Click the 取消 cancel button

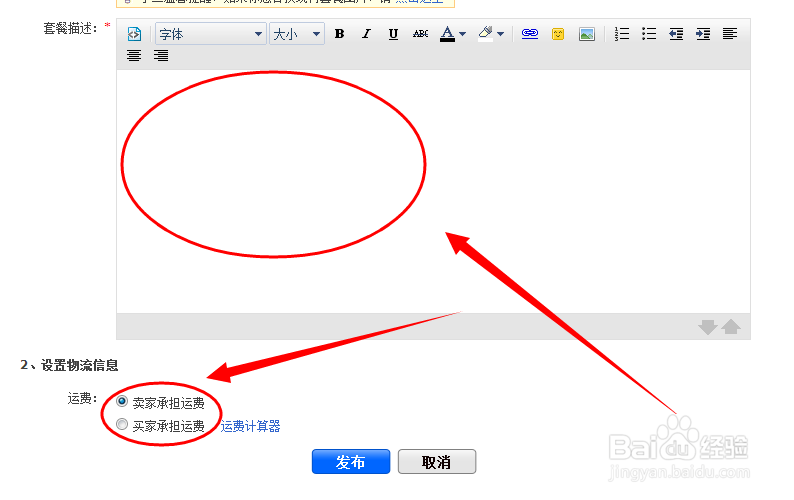[437, 461]
